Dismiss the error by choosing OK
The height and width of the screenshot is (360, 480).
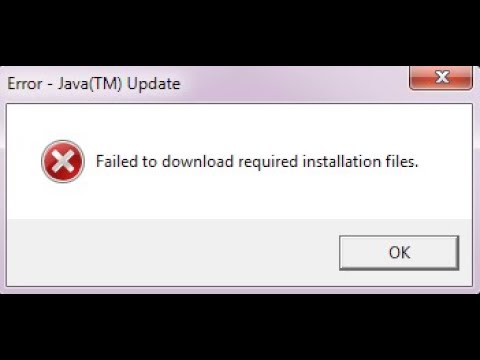click(399, 253)
